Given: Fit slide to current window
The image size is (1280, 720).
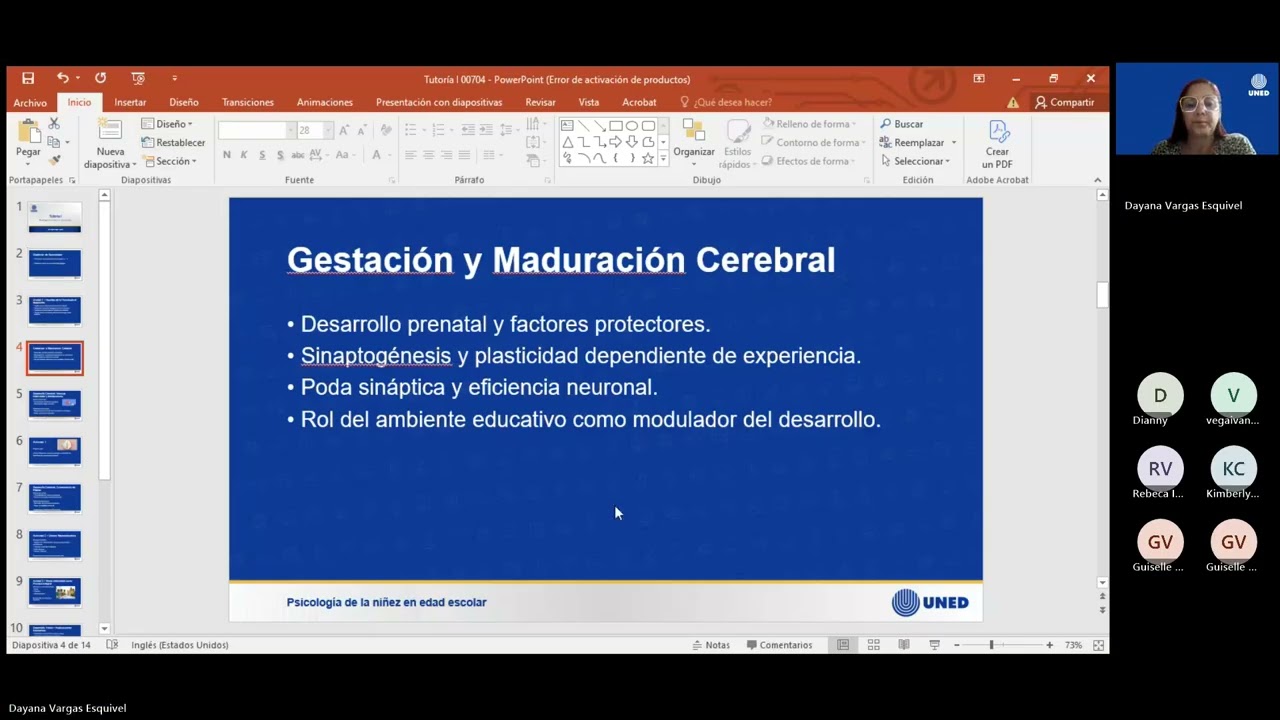Looking at the screenshot, I should [1099, 645].
